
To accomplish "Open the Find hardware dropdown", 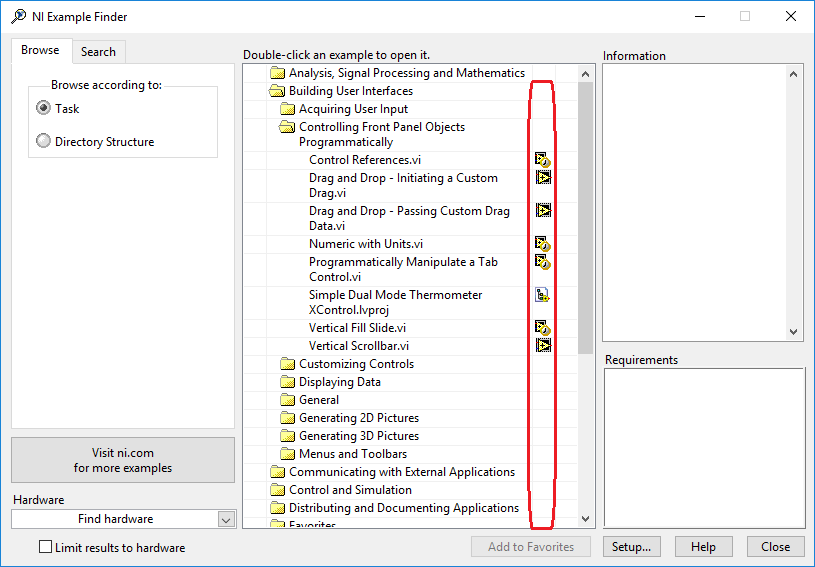I will [226, 519].
